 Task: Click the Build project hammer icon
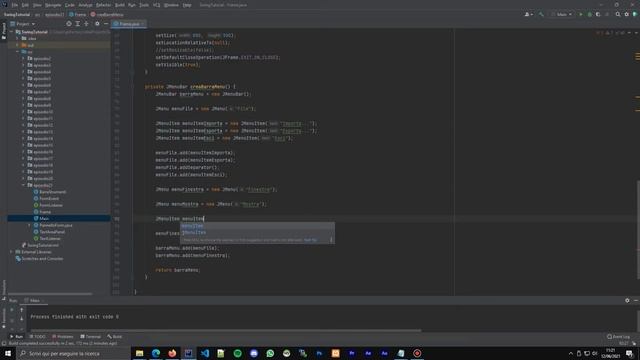click(x=541, y=14)
